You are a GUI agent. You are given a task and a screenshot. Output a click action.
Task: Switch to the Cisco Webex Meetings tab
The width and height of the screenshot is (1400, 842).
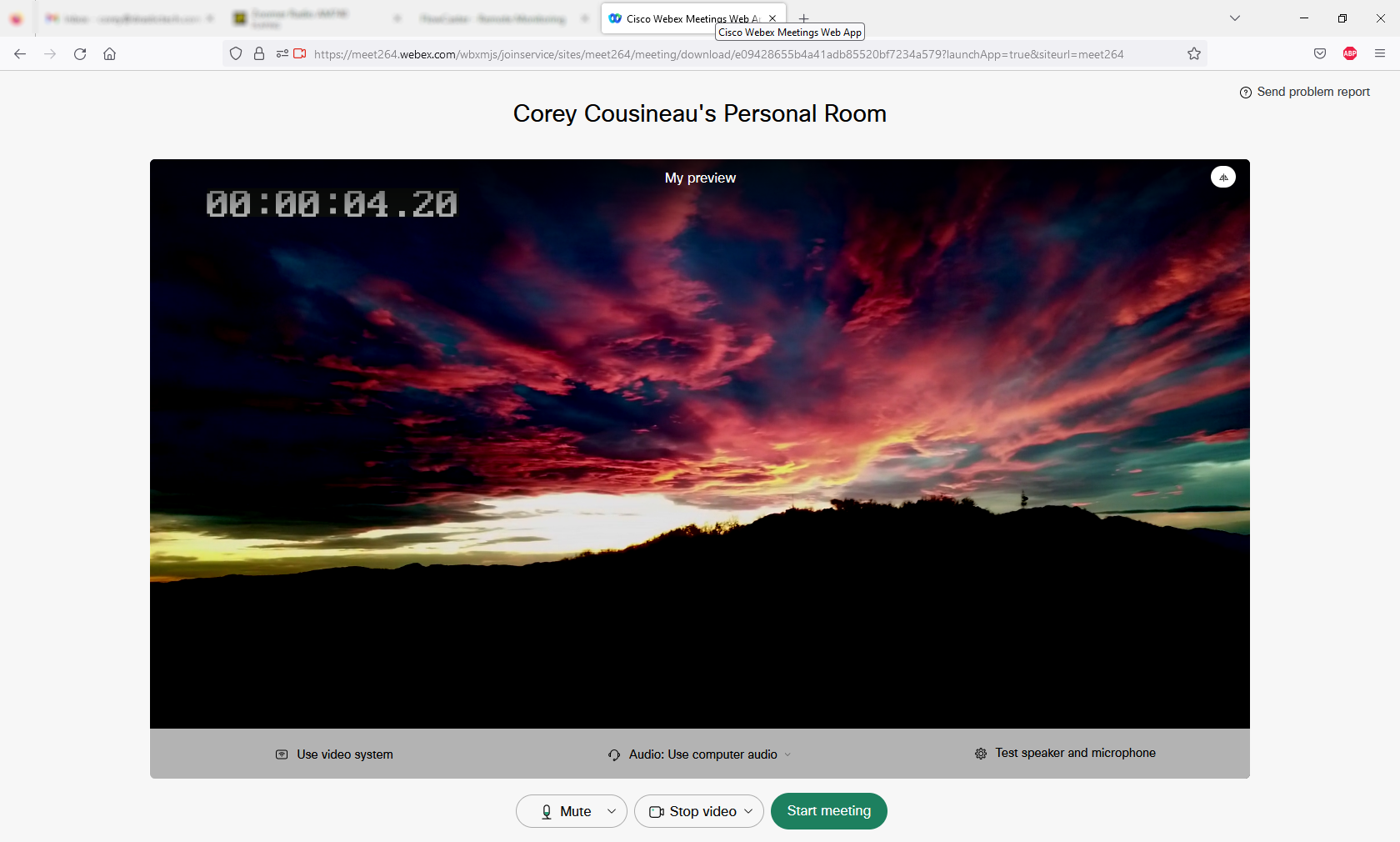[x=693, y=18]
